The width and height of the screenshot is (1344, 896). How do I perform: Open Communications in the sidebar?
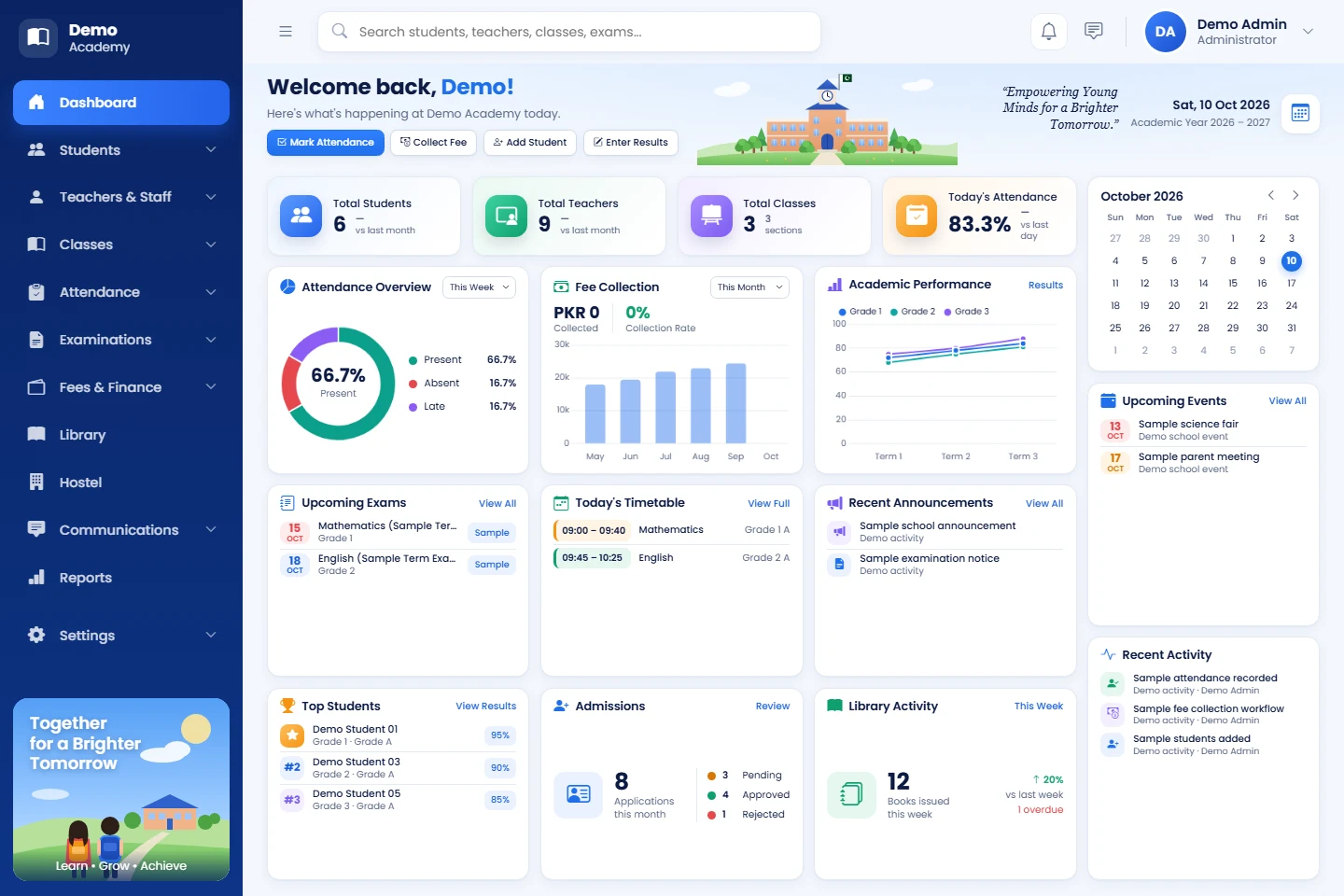pyautogui.click(x=121, y=529)
